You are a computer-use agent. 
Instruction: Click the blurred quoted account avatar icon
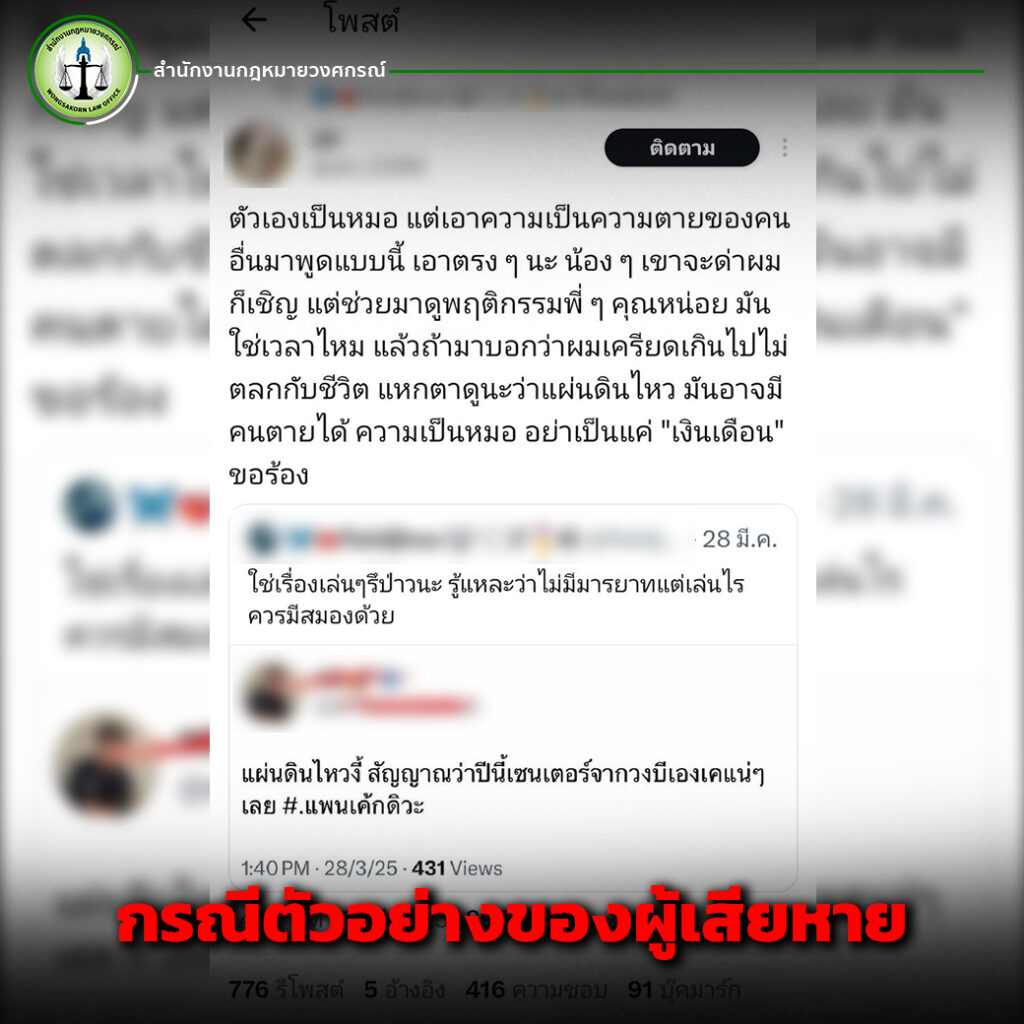[x=261, y=539]
